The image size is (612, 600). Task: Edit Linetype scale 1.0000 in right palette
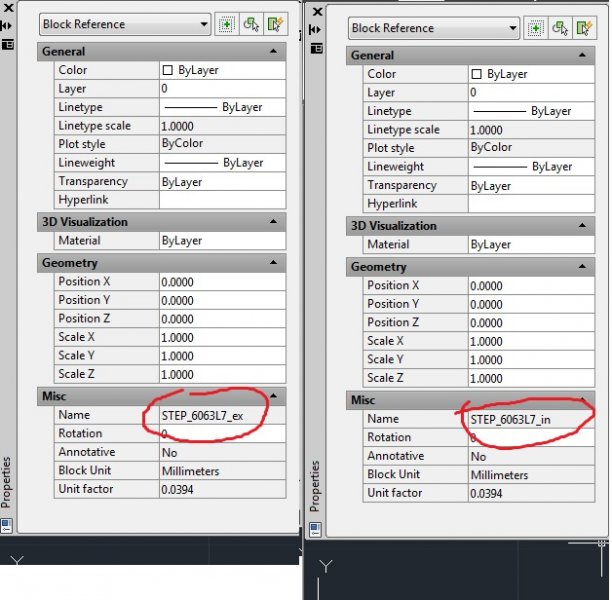click(x=532, y=130)
